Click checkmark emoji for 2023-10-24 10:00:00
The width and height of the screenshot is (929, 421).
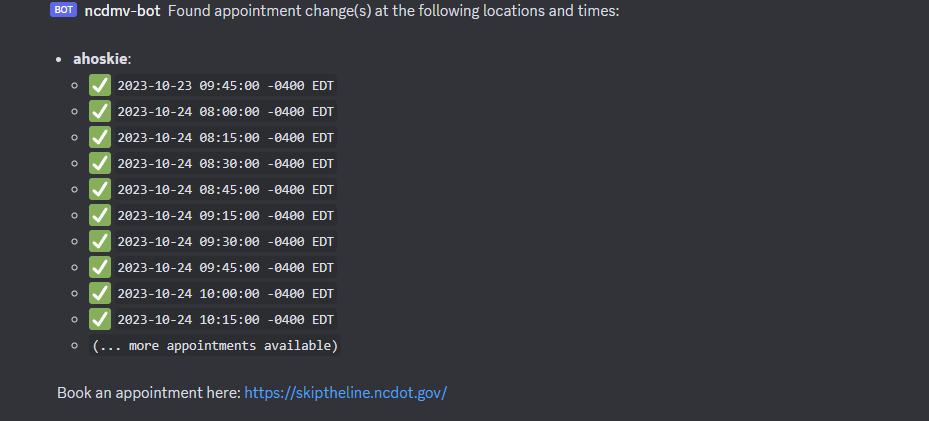[100, 294]
